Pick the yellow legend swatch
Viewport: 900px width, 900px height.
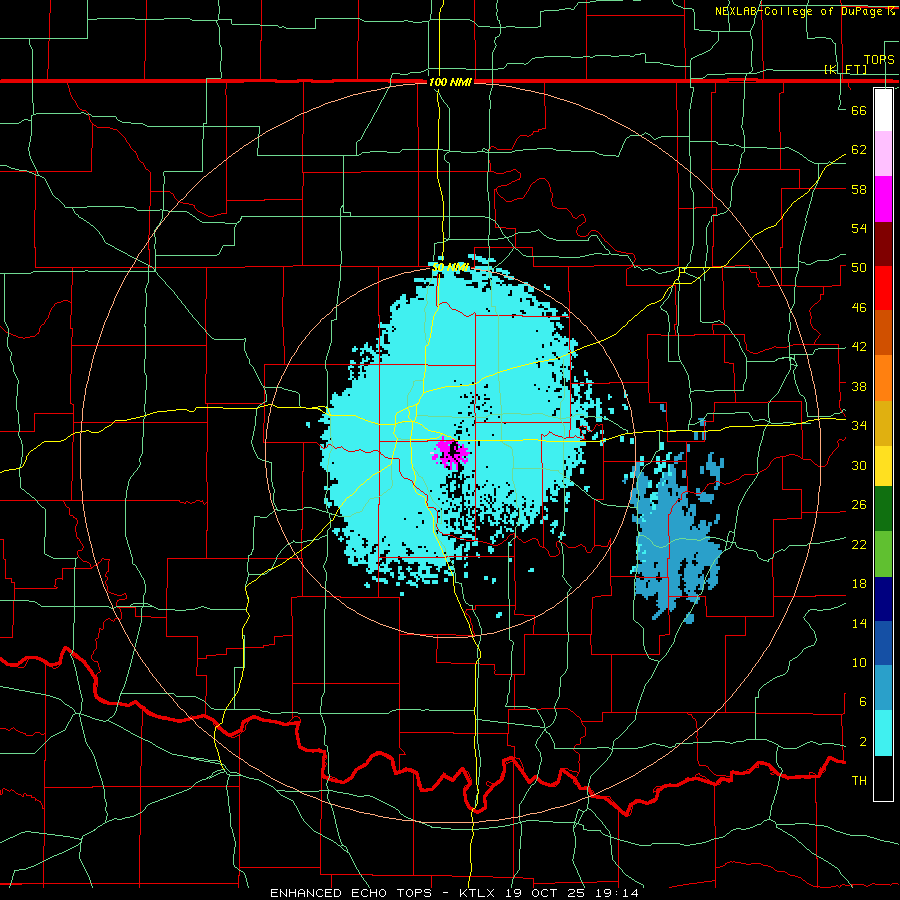tap(883, 466)
